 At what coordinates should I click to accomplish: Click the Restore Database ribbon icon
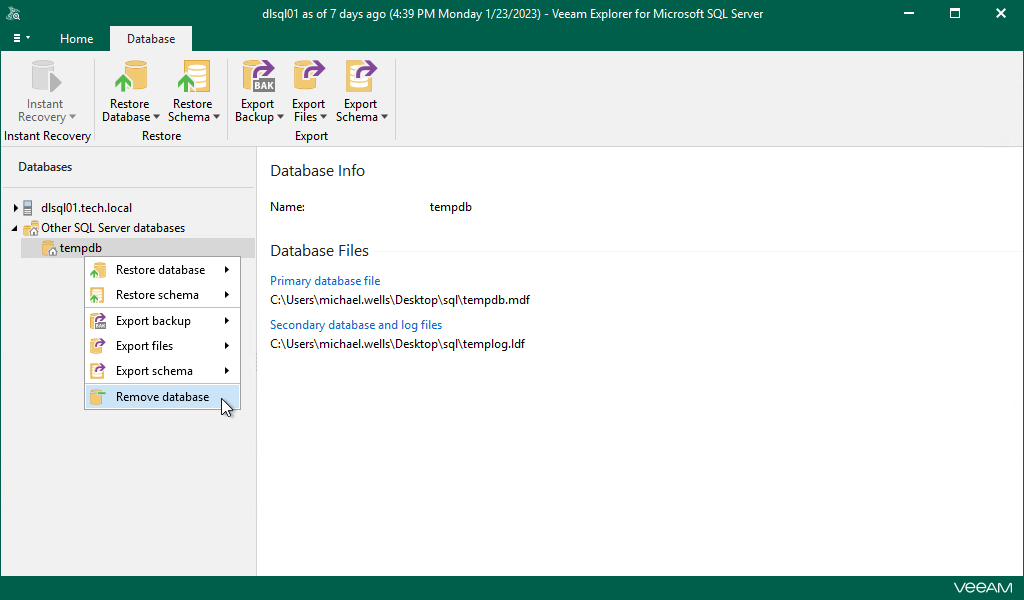tap(131, 76)
